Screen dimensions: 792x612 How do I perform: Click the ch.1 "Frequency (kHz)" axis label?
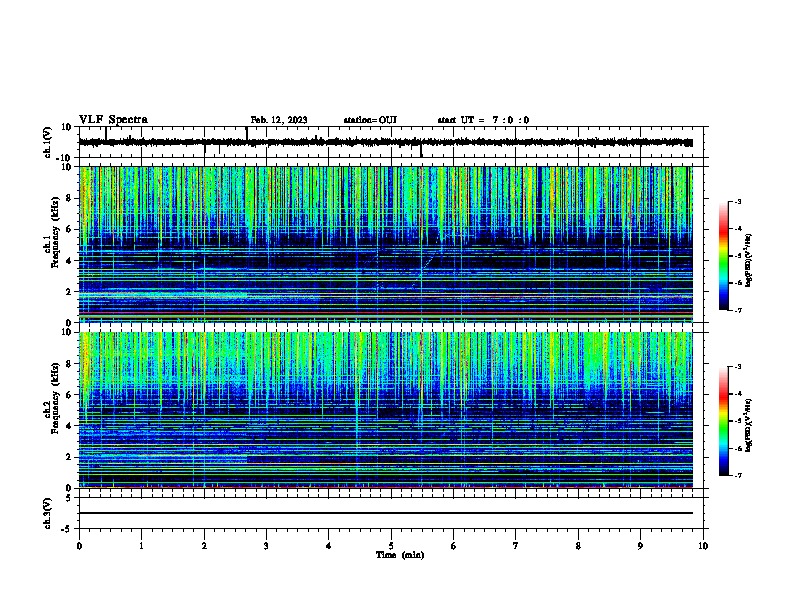(x=55, y=233)
